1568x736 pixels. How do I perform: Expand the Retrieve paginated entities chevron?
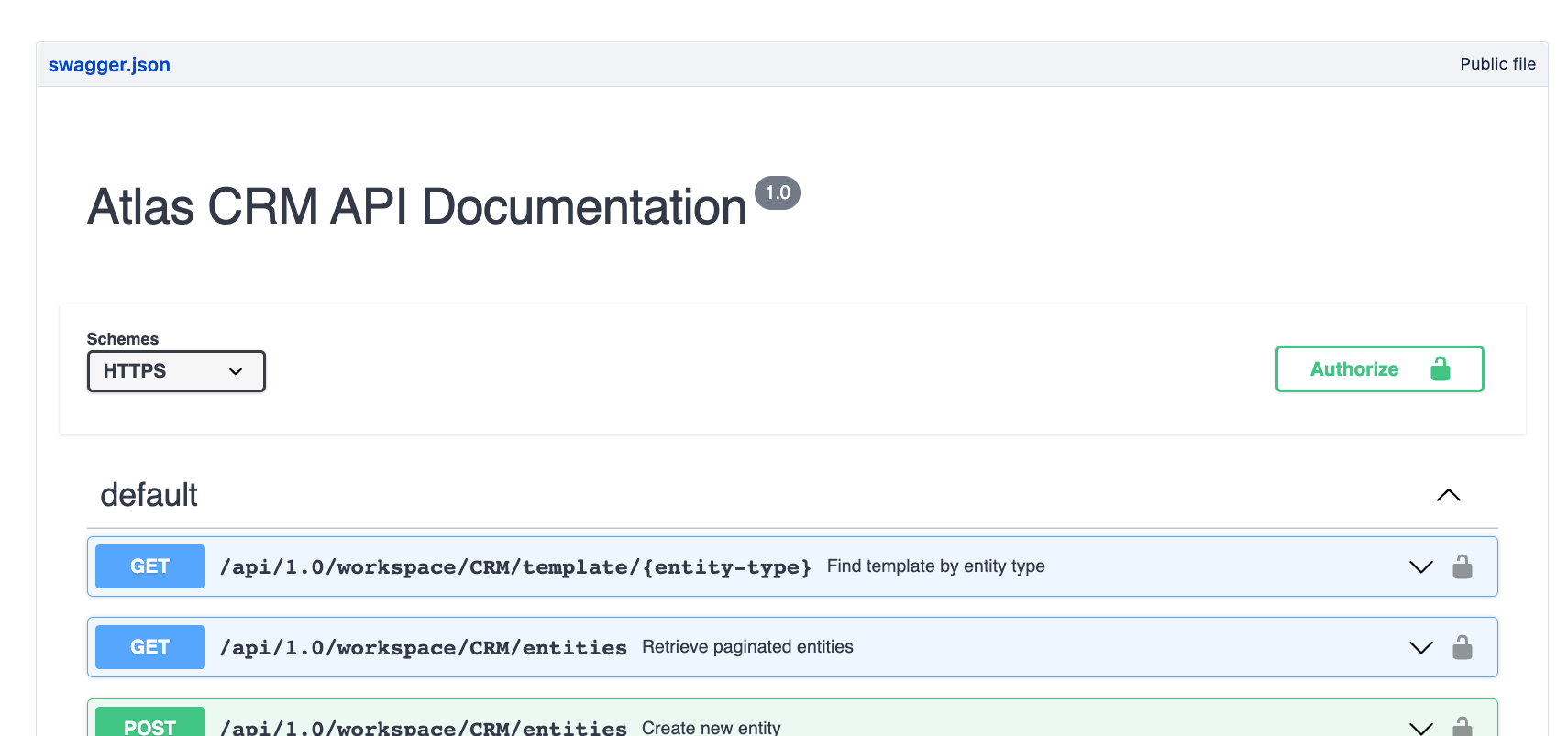(x=1420, y=648)
